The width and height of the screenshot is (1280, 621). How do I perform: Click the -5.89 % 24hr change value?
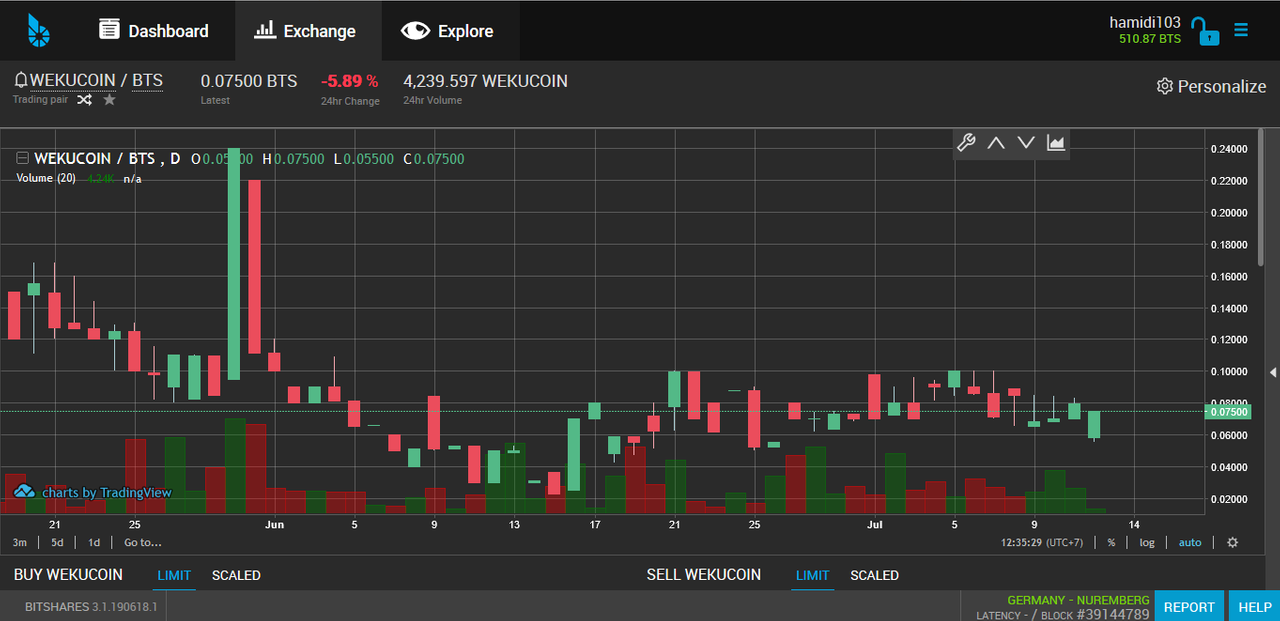[349, 81]
